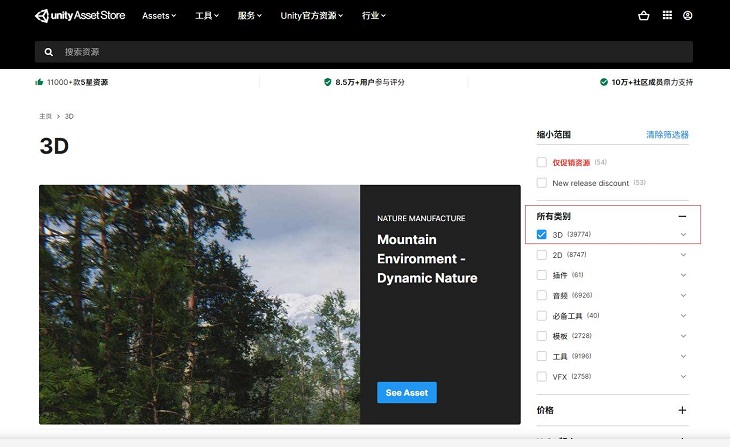Click the 清除筛选器 link
Image resolution: width=730 pixels, height=447 pixels.
[x=667, y=135]
